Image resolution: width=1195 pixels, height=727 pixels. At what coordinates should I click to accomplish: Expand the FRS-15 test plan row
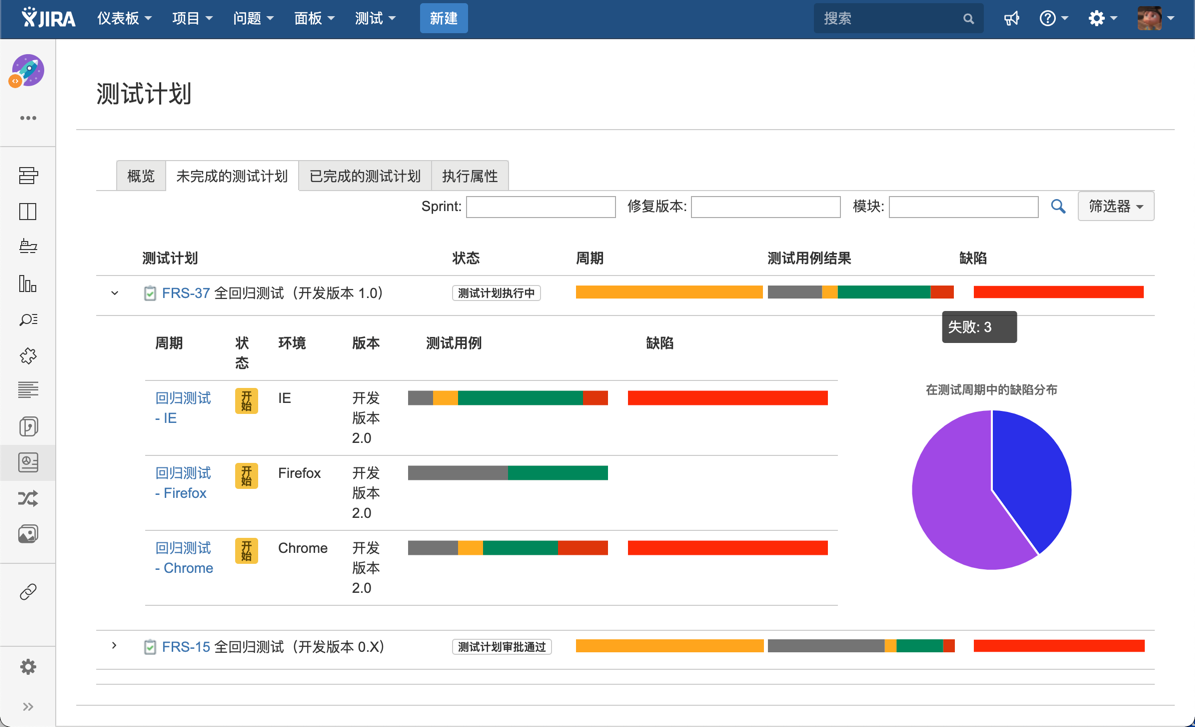click(115, 646)
